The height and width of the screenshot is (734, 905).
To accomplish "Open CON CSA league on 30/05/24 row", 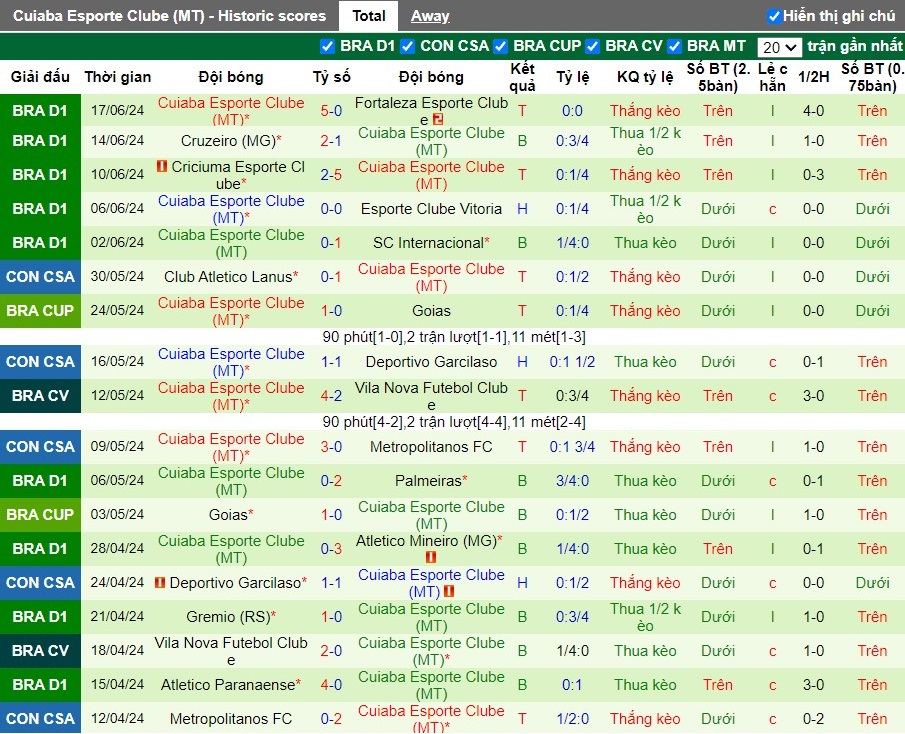I will (40, 277).
